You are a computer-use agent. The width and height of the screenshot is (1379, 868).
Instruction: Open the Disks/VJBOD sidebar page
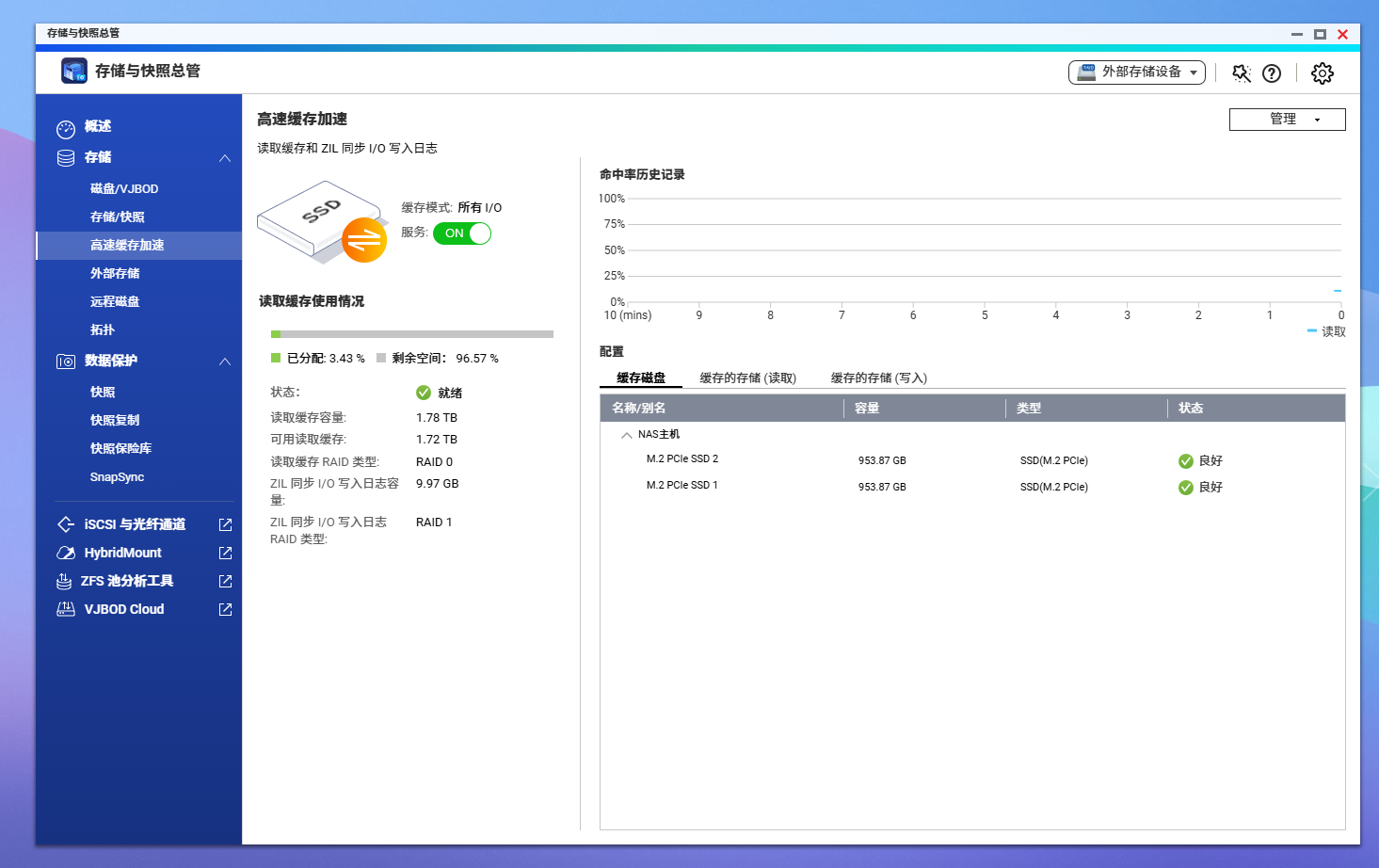click(x=124, y=189)
